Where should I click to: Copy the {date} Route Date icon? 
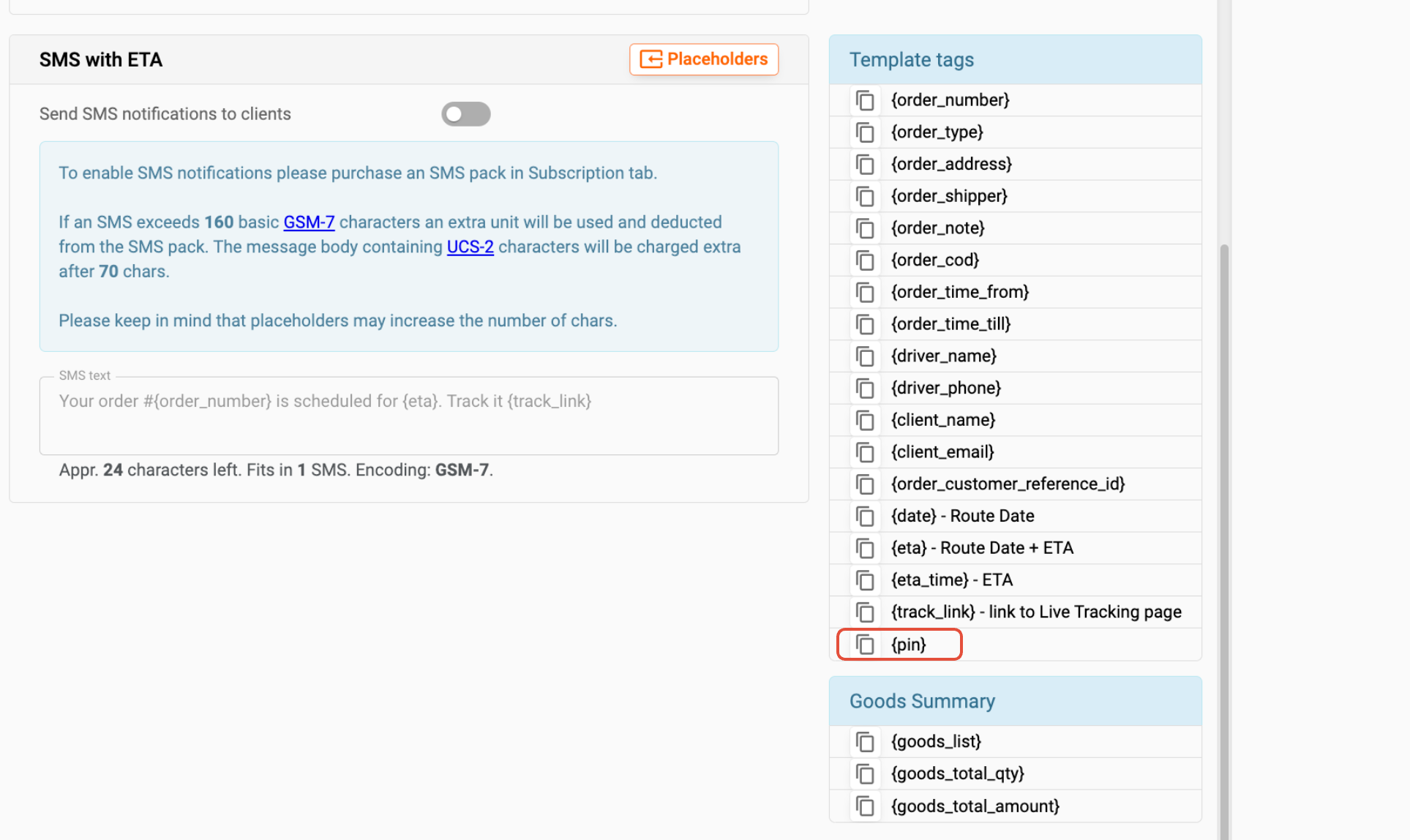point(865,517)
